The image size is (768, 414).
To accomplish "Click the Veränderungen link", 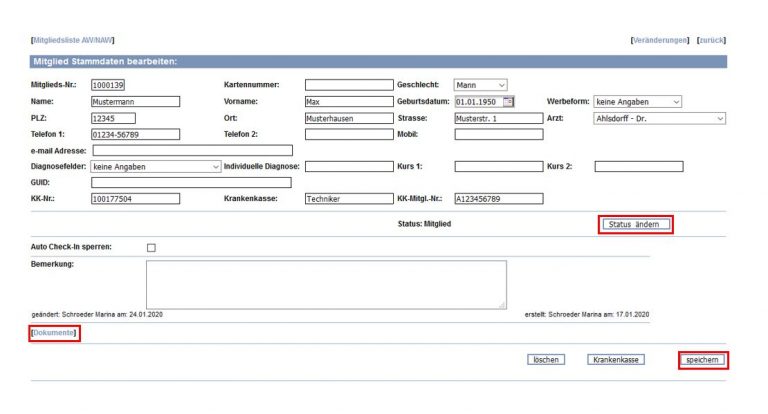I will click(x=660, y=40).
